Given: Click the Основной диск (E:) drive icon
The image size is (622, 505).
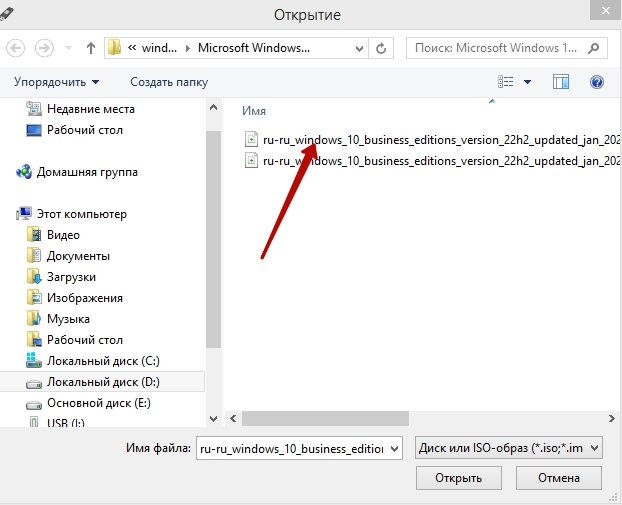Looking at the screenshot, I should pos(34,405).
